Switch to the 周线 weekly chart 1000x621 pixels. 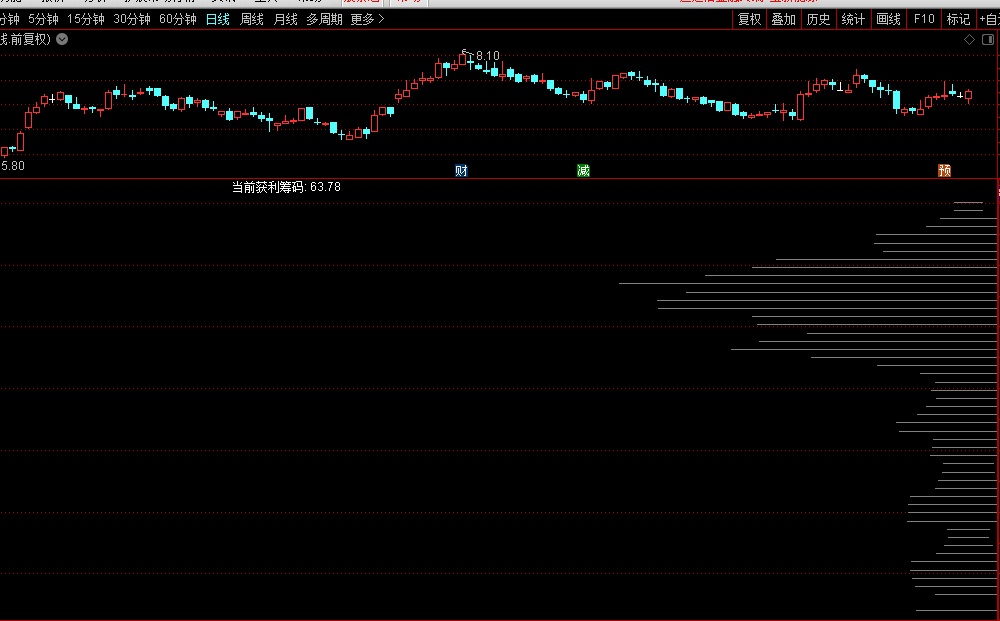(x=252, y=19)
